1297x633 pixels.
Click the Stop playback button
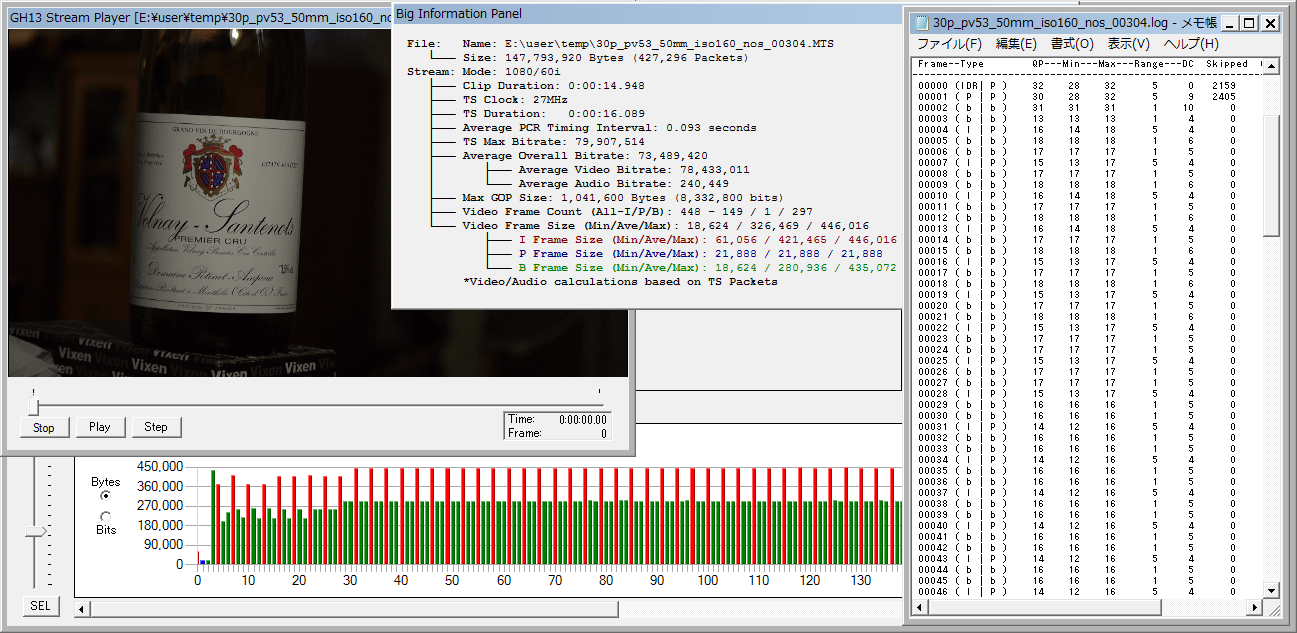pyautogui.click(x=44, y=427)
